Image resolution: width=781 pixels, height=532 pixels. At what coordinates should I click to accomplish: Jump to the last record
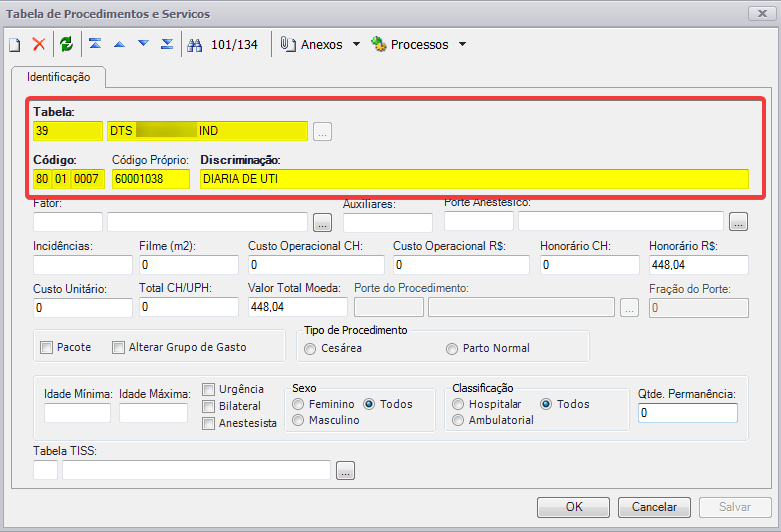point(167,44)
